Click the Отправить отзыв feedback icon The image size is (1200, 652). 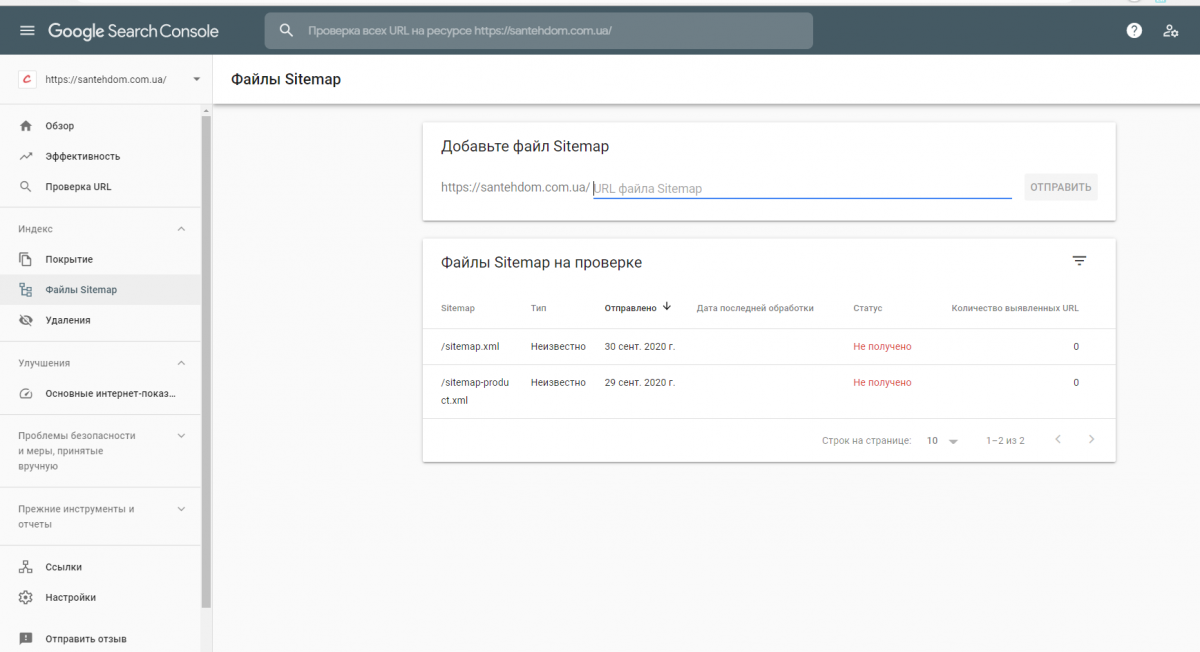pyautogui.click(x=26, y=638)
